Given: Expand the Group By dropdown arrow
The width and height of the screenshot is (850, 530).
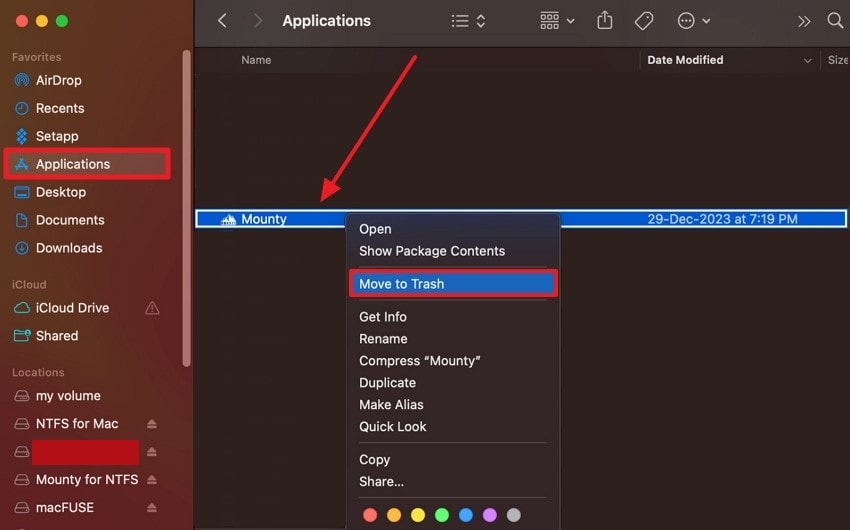Looking at the screenshot, I should coord(570,21).
